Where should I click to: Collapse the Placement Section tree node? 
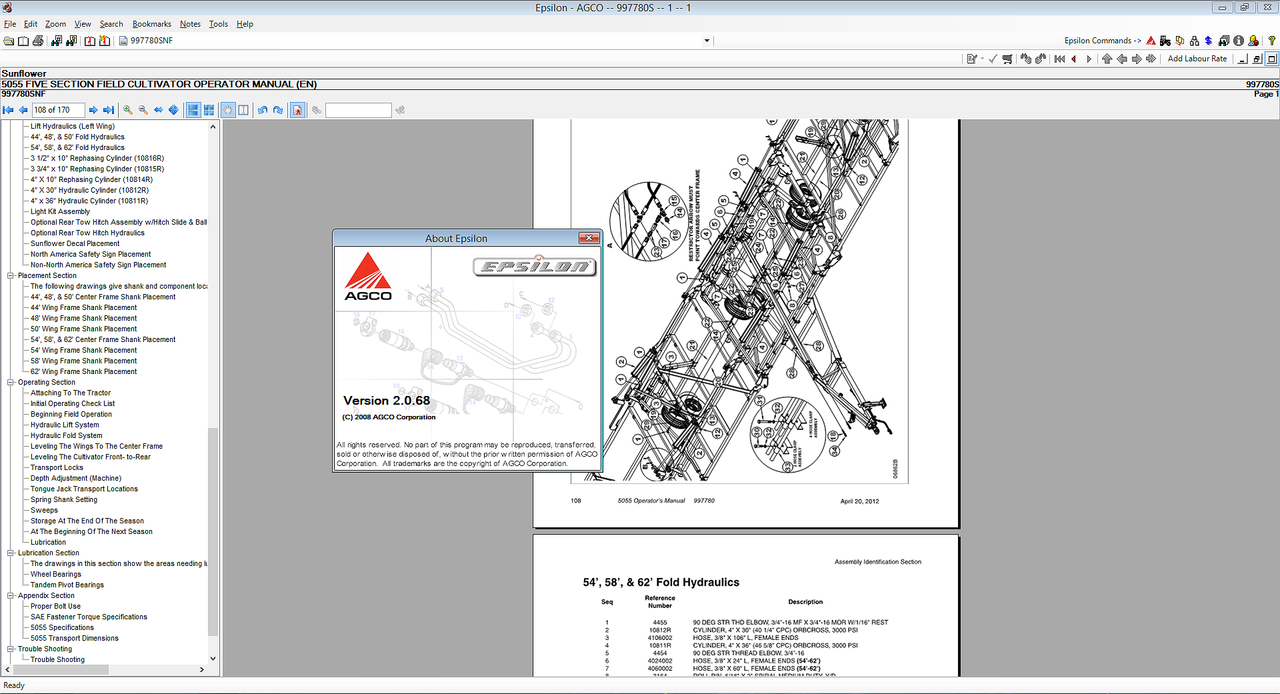tap(10, 275)
